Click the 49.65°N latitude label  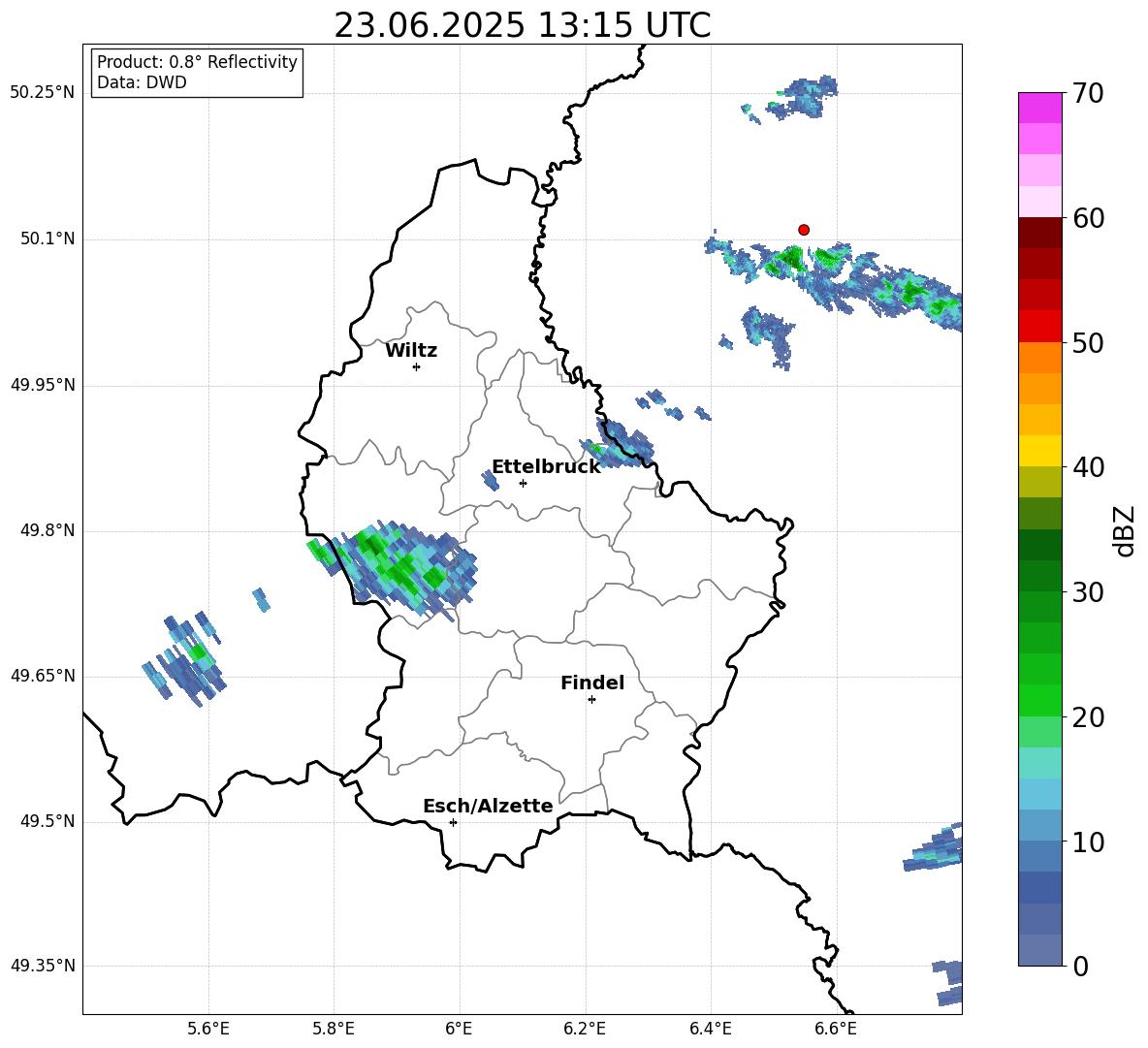click(x=43, y=676)
